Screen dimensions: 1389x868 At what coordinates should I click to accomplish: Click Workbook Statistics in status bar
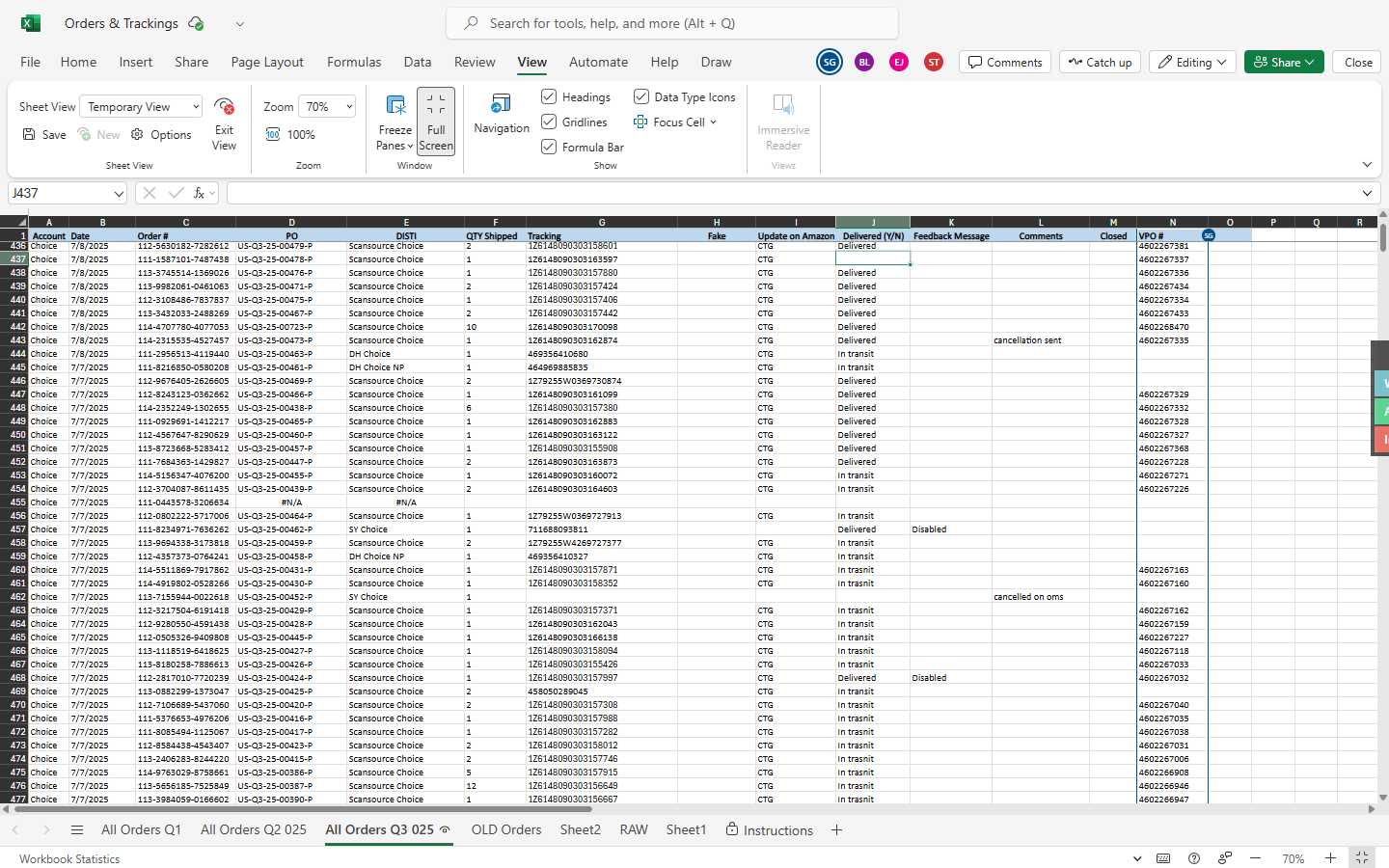coord(69,858)
